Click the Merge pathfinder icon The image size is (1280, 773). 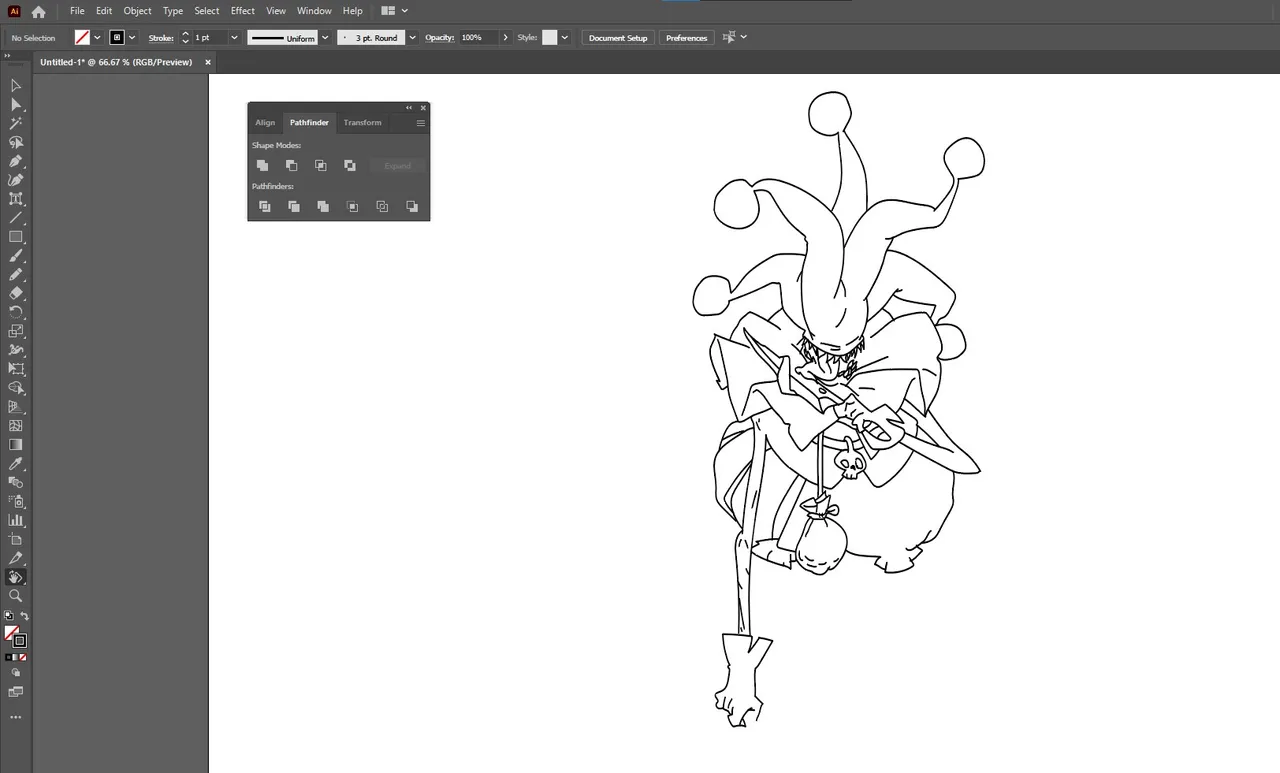tap(323, 206)
